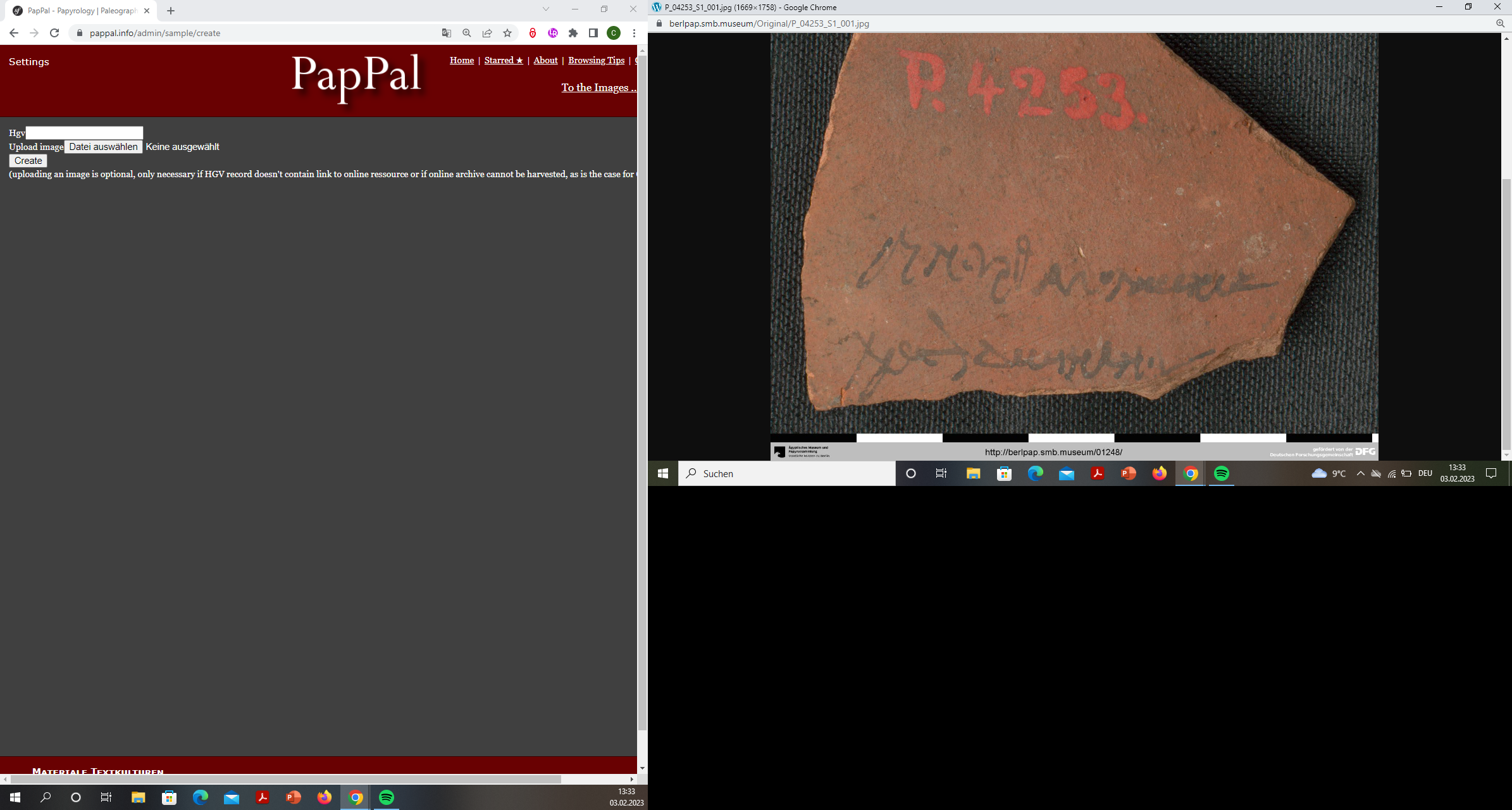This screenshot has width=1512, height=810.
Task: Open the Home link in PapPal header
Action: [462, 60]
